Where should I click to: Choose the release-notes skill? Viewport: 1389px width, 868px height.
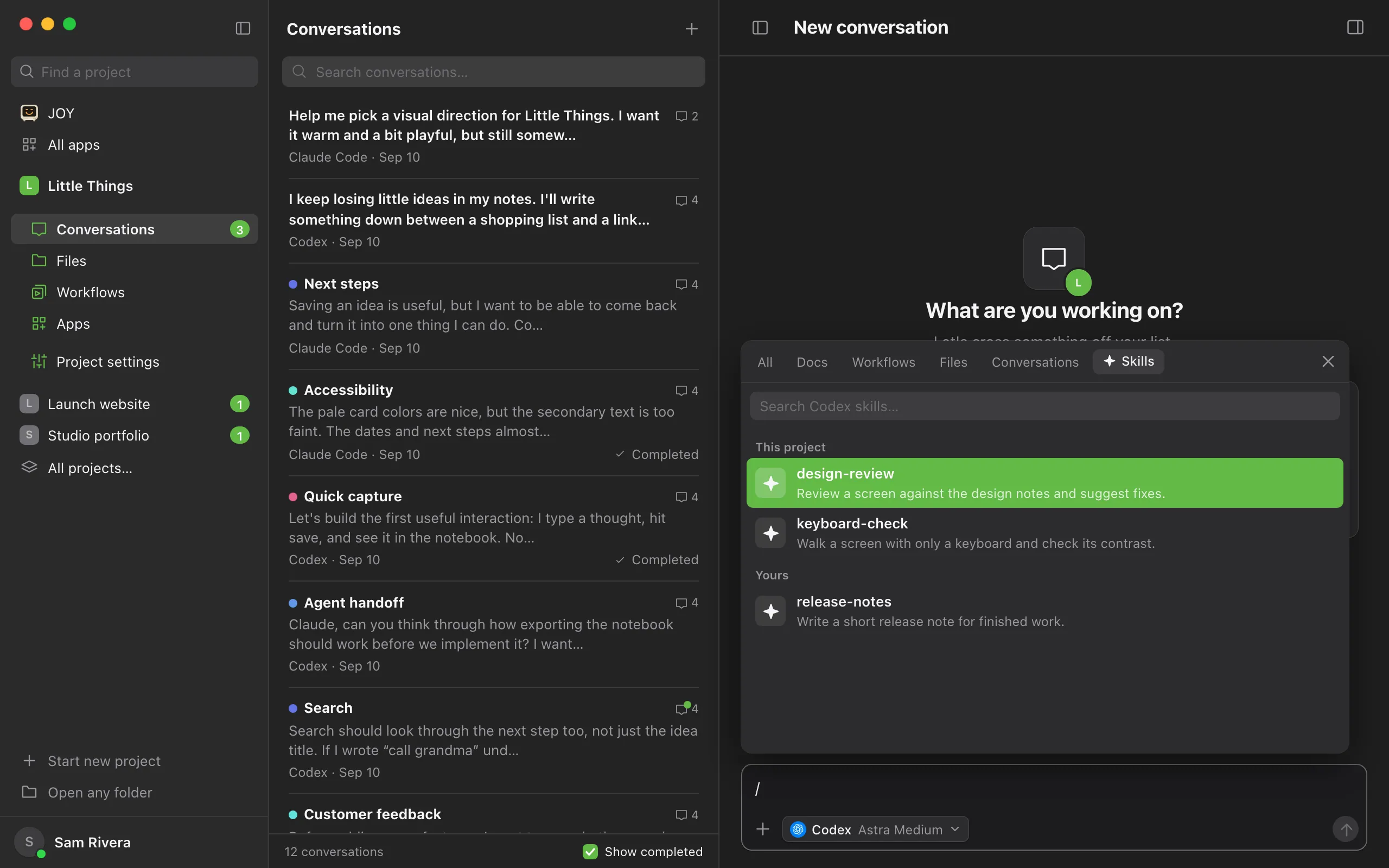1044,611
